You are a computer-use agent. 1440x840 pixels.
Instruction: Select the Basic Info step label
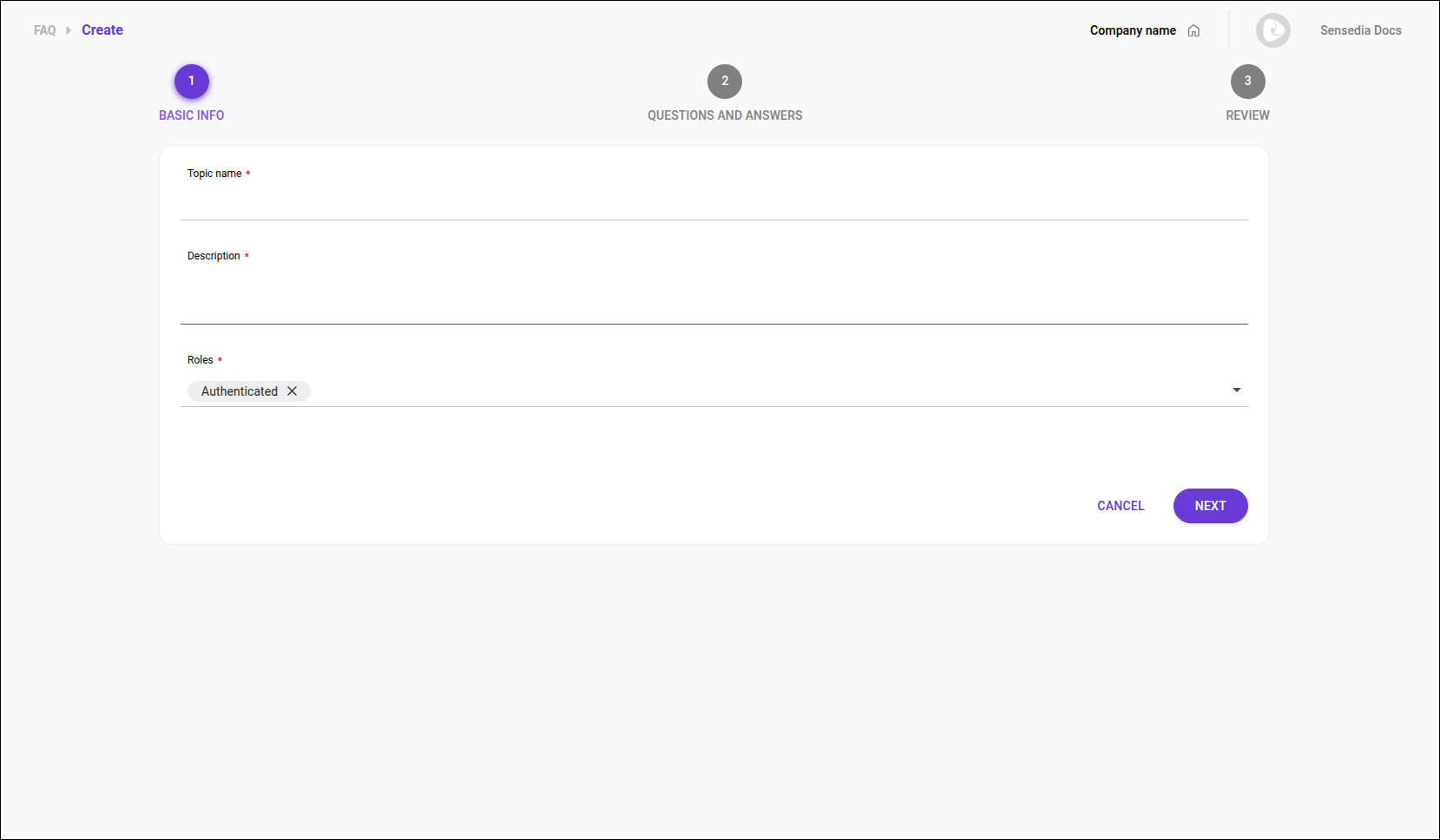click(x=191, y=115)
